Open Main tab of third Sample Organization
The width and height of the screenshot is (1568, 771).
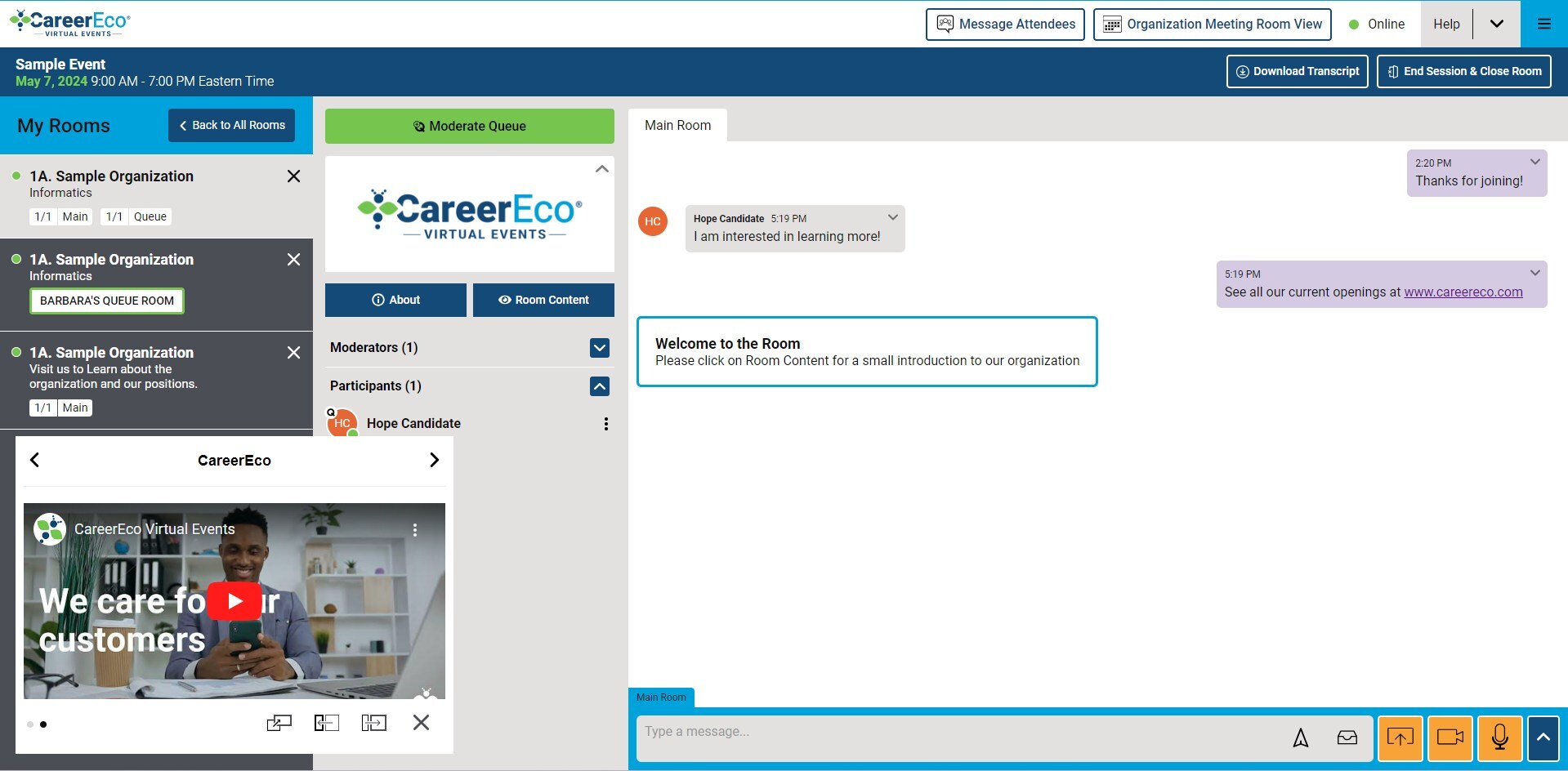[61, 408]
